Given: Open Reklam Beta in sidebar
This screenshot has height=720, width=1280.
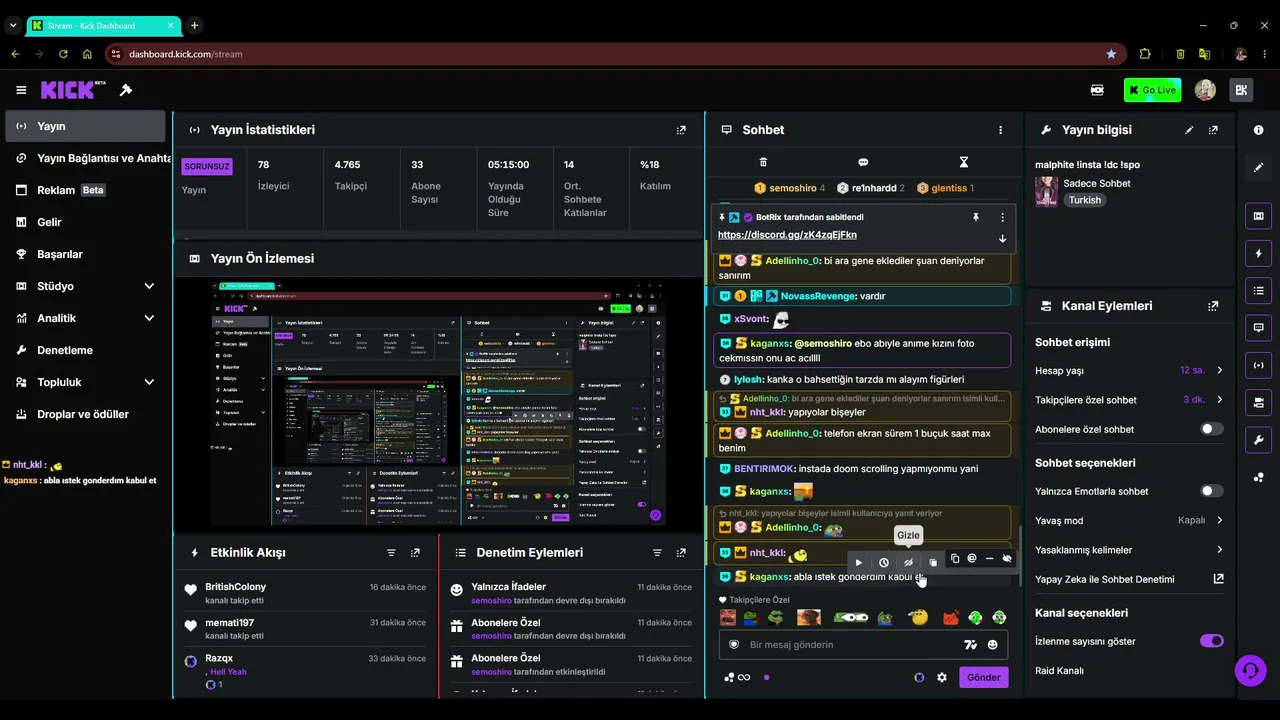Looking at the screenshot, I should pyautogui.click(x=85, y=190).
